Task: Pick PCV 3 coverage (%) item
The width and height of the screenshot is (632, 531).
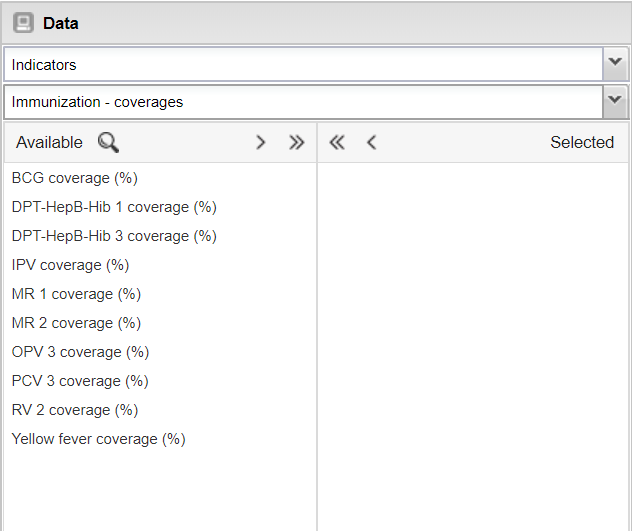Action: tap(80, 381)
